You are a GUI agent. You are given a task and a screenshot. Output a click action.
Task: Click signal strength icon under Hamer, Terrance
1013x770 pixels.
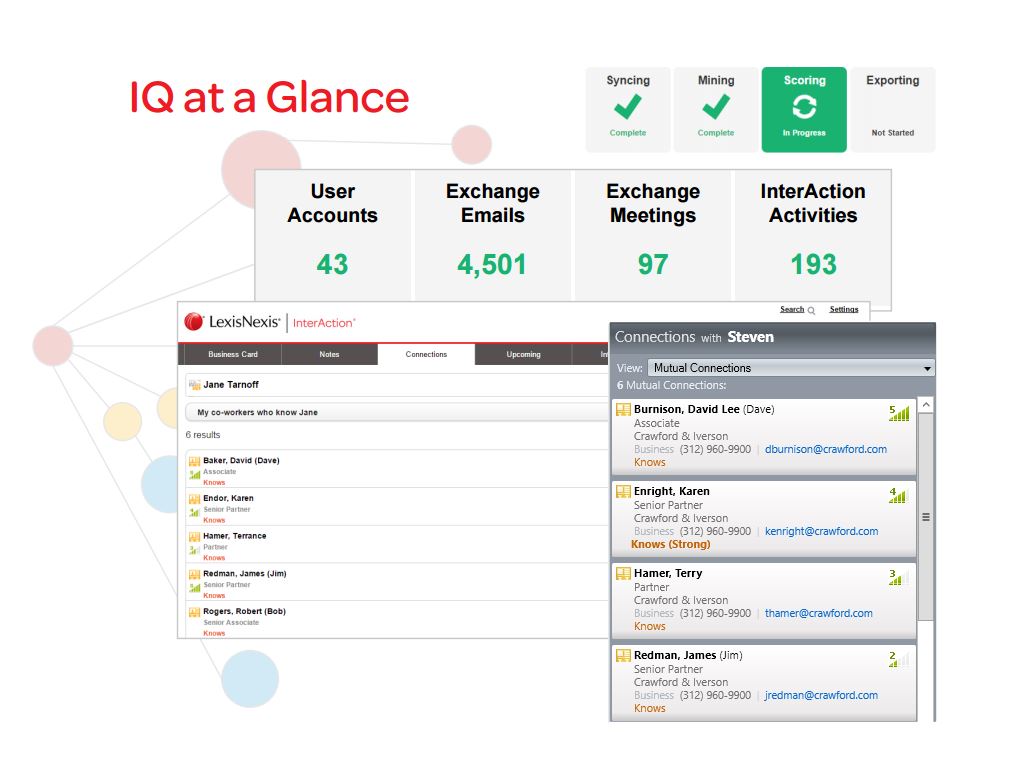194,550
